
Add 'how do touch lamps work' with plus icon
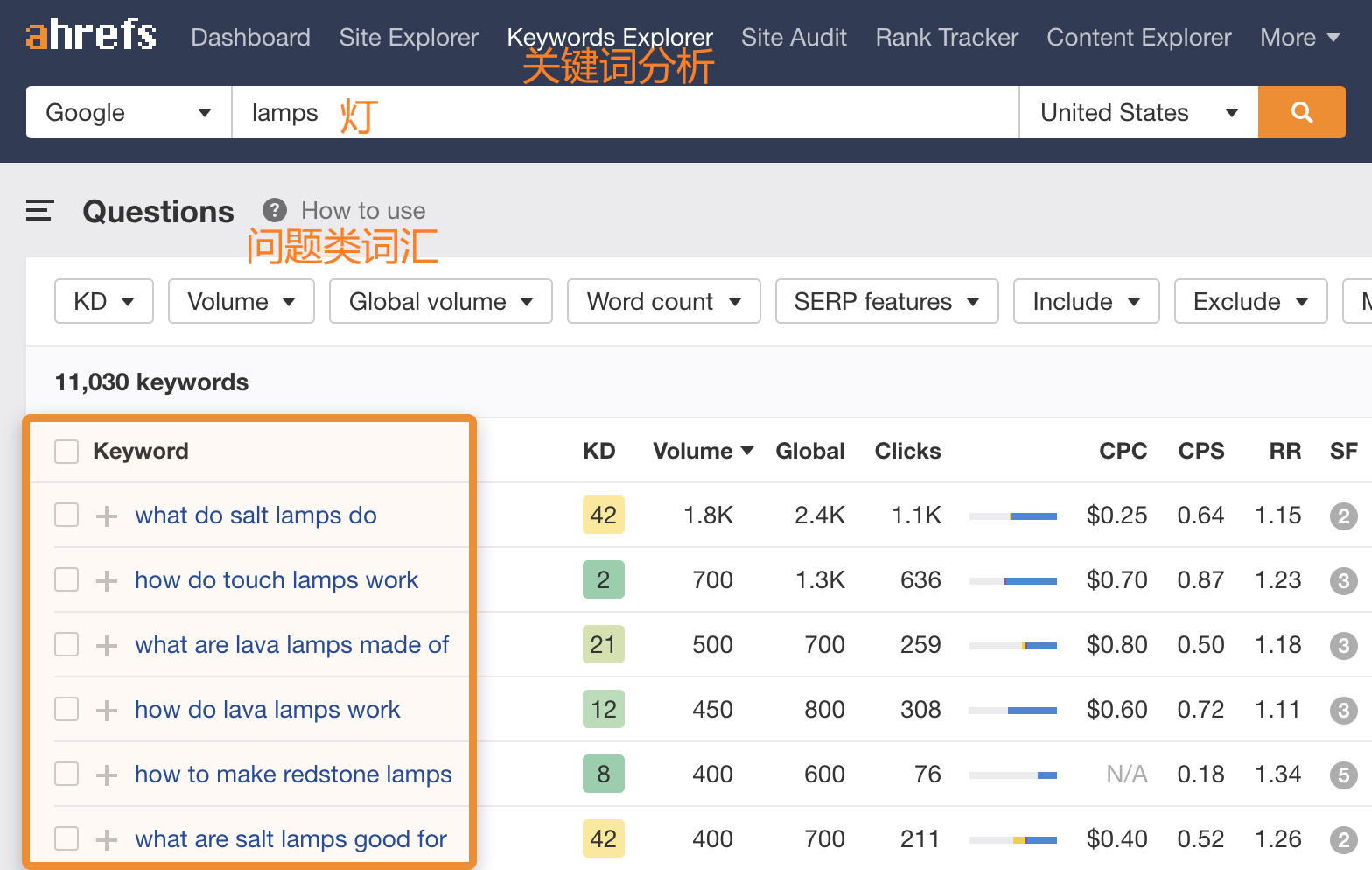coord(107,580)
